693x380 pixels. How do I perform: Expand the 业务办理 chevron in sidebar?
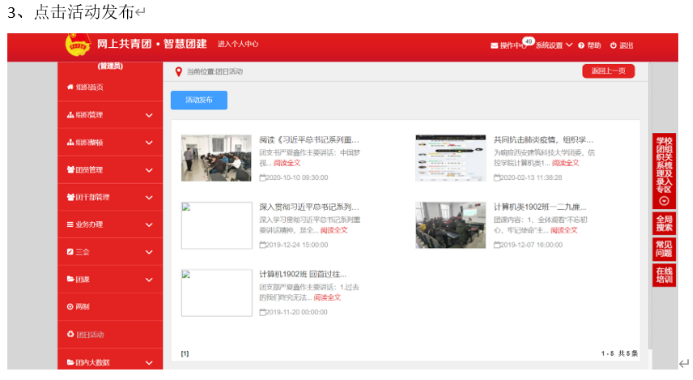(x=149, y=225)
